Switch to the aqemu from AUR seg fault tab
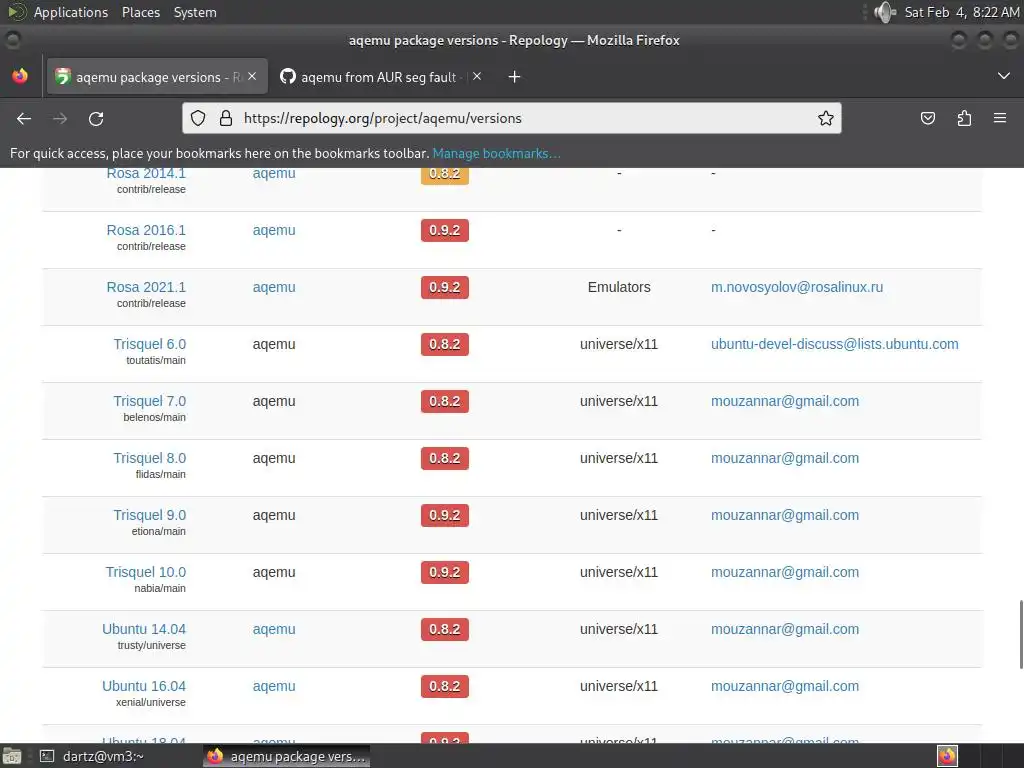 379,77
